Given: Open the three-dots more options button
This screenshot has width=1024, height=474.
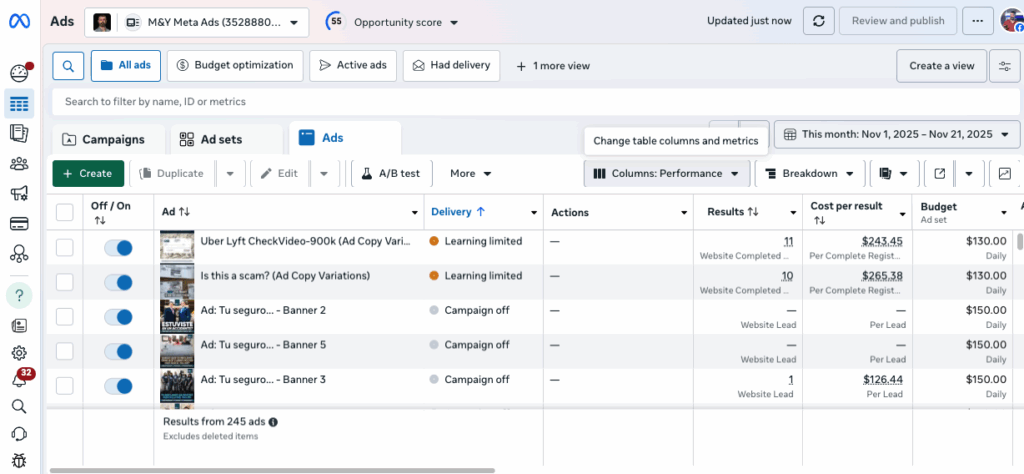Looking at the screenshot, I should (x=978, y=21).
